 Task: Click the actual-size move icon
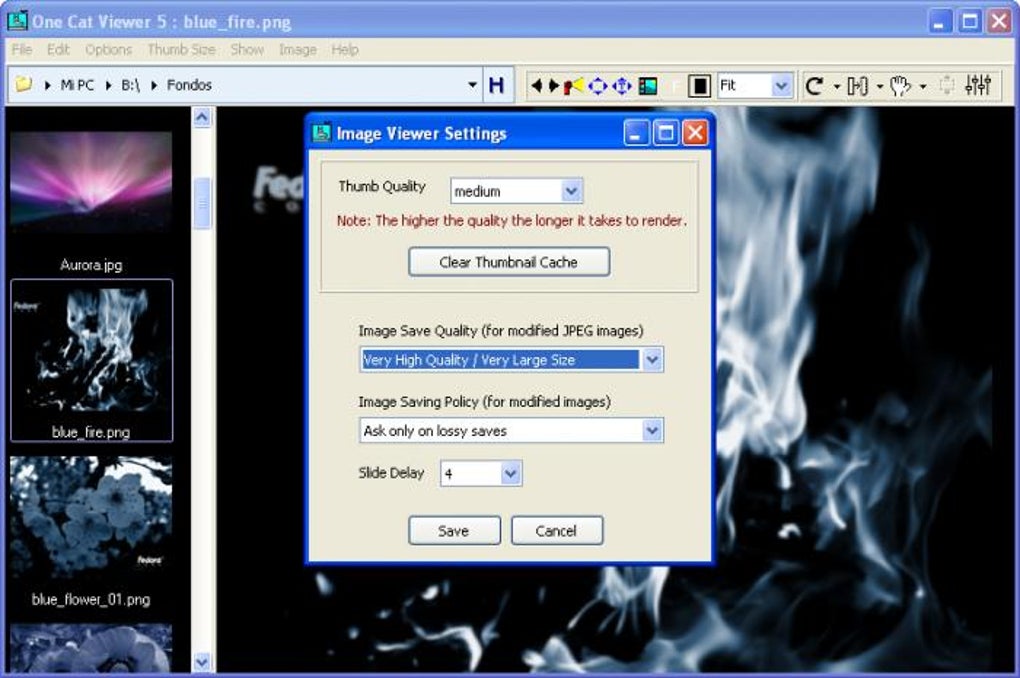[x=622, y=85]
